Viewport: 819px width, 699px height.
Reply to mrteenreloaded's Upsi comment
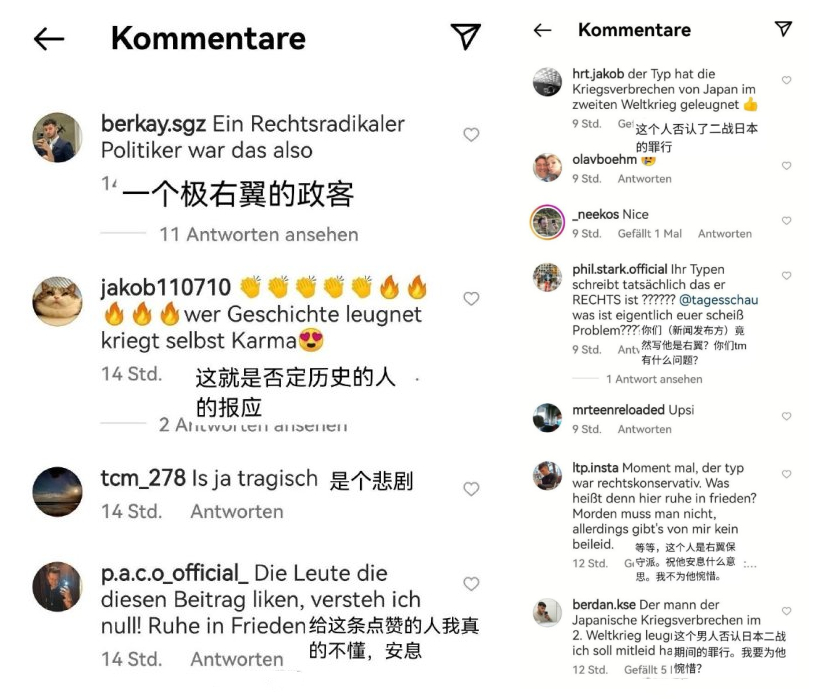(645, 429)
